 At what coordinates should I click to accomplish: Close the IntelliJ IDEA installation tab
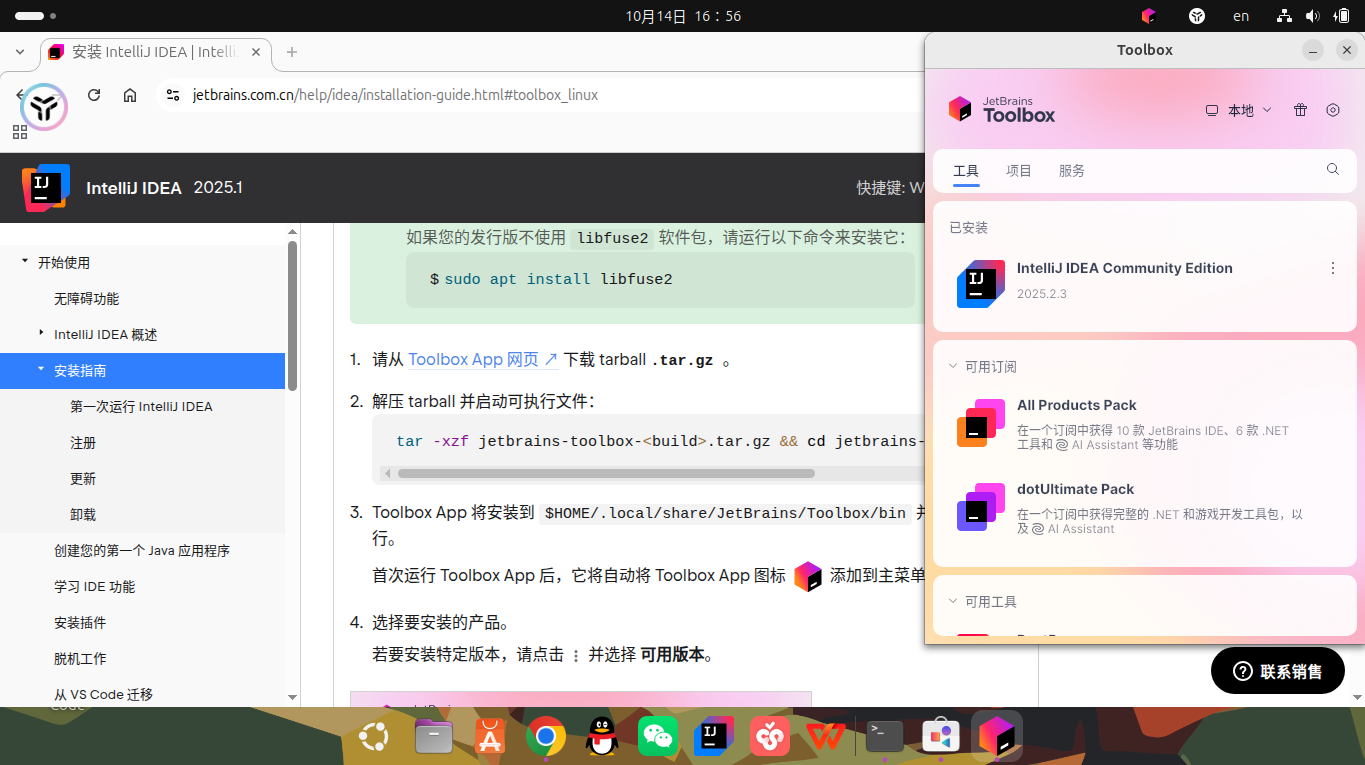256,52
